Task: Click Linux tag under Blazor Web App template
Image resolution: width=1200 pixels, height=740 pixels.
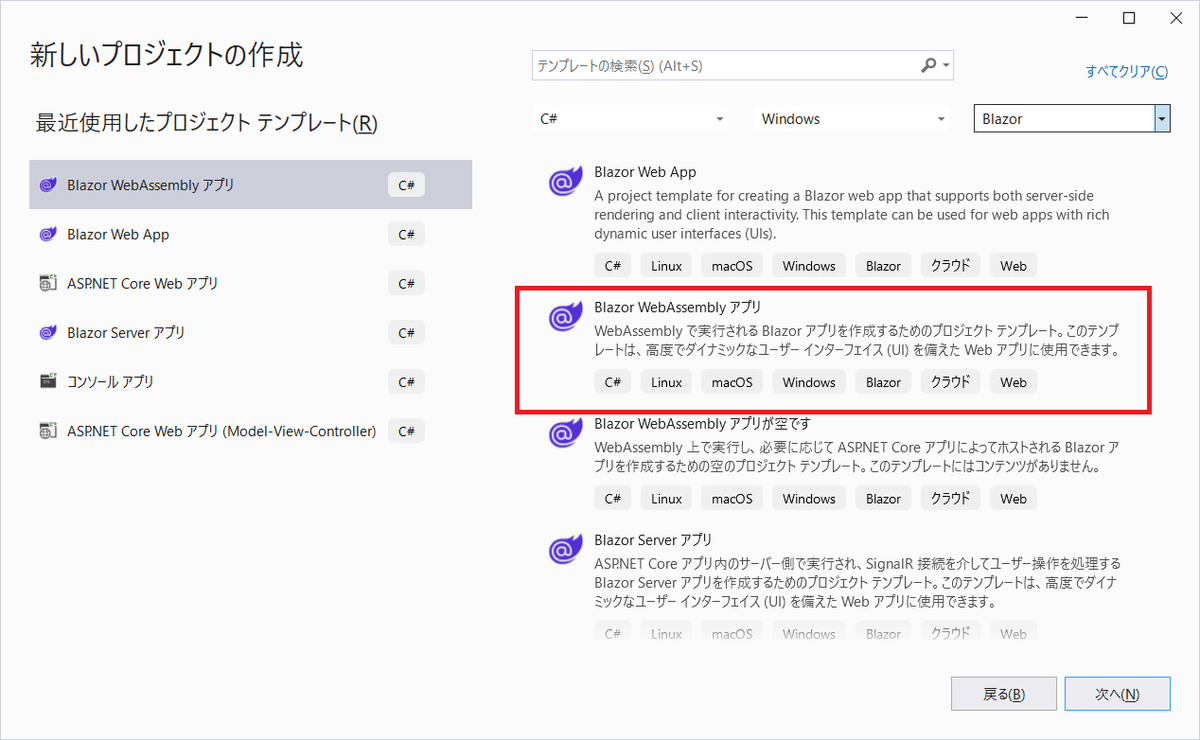Action: click(x=666, y=266)
